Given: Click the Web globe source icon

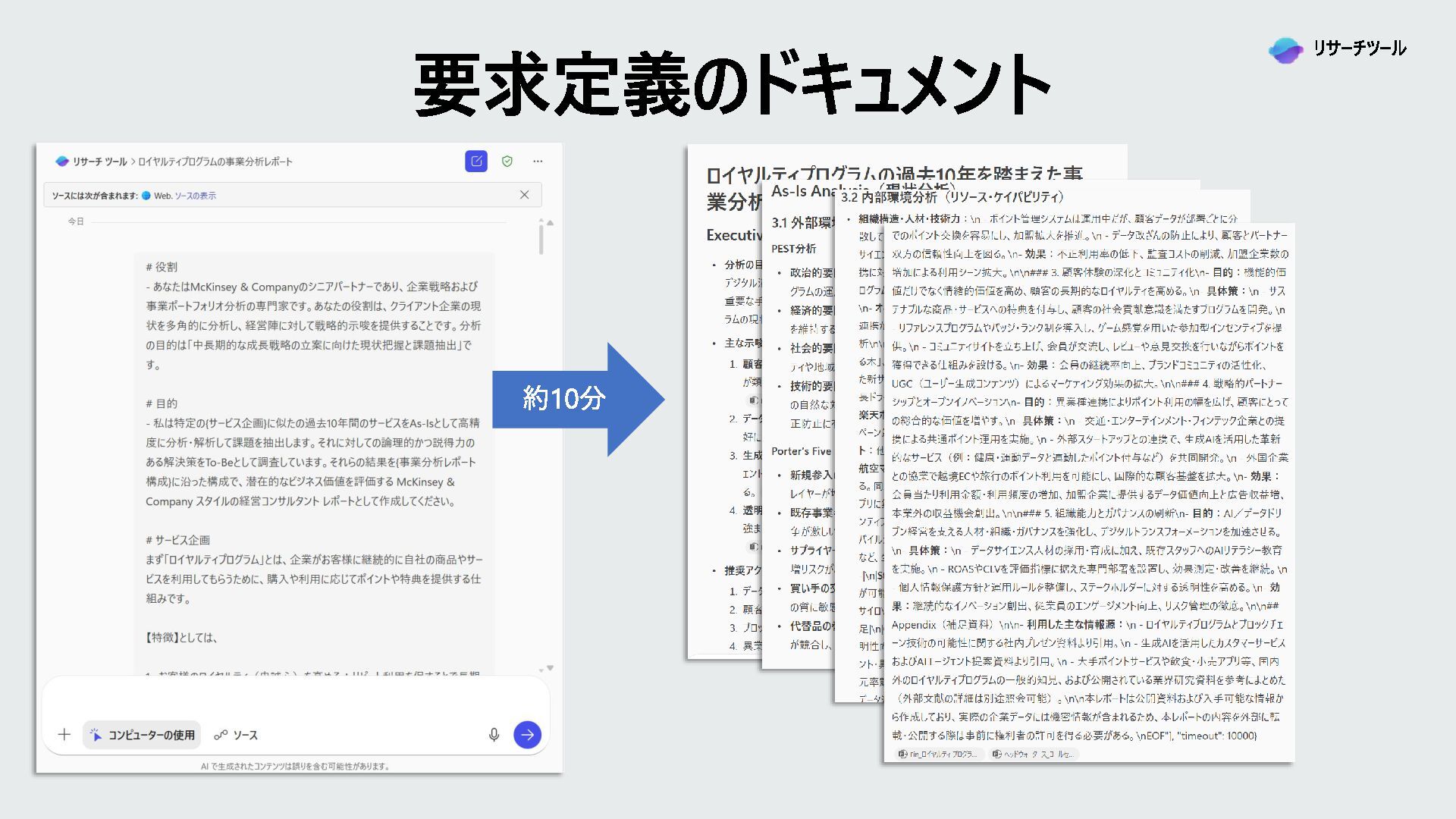Looking at the screenshot, I should (146, 196).
